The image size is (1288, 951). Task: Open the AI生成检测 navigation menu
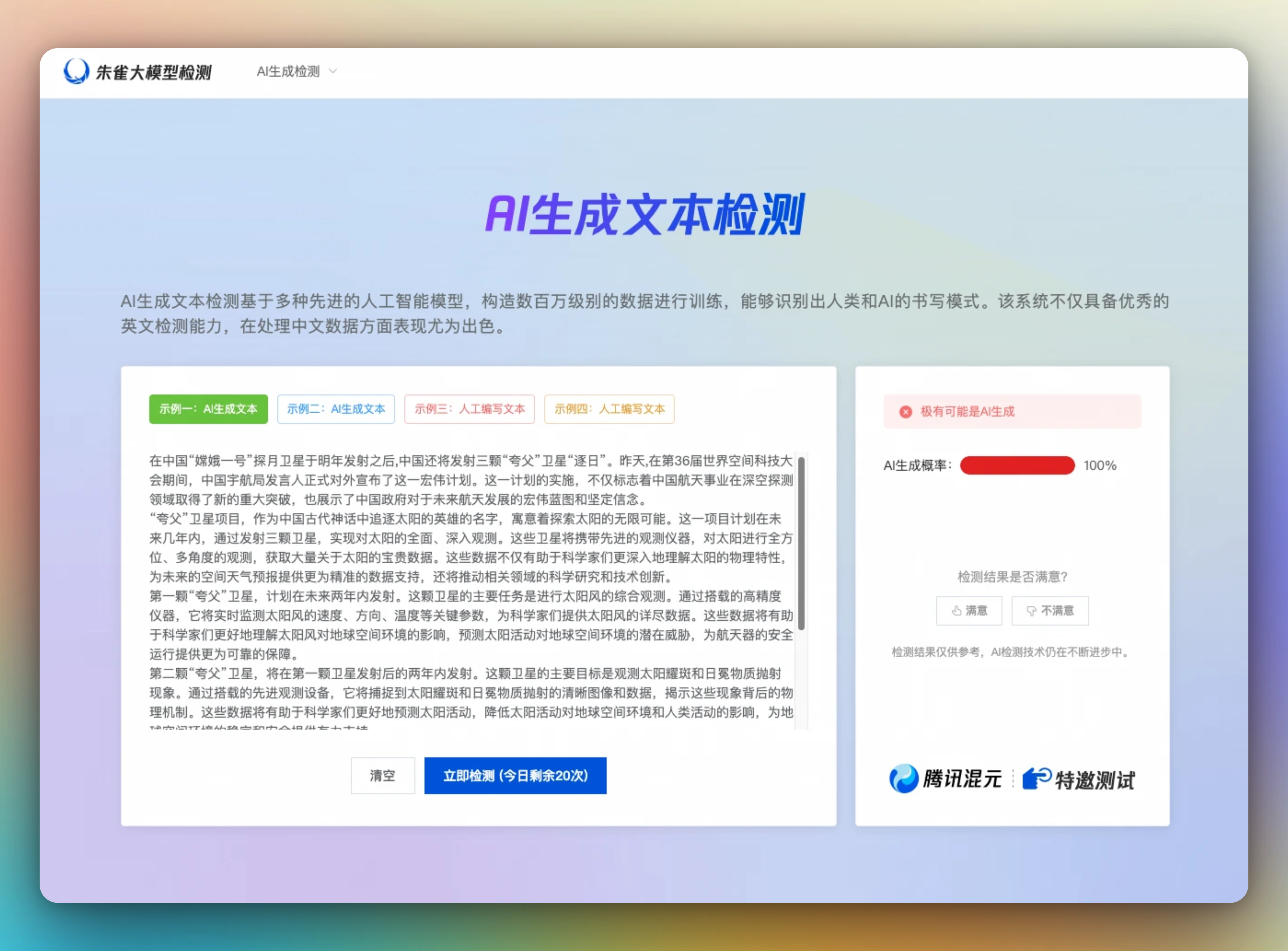click(288, 71)
